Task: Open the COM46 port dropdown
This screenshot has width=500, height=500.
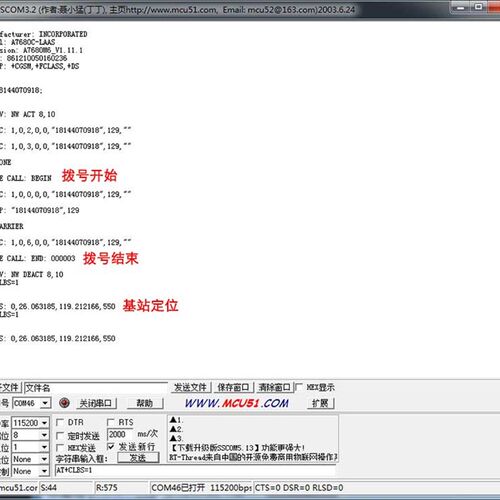Action: [x=31, y=403]
